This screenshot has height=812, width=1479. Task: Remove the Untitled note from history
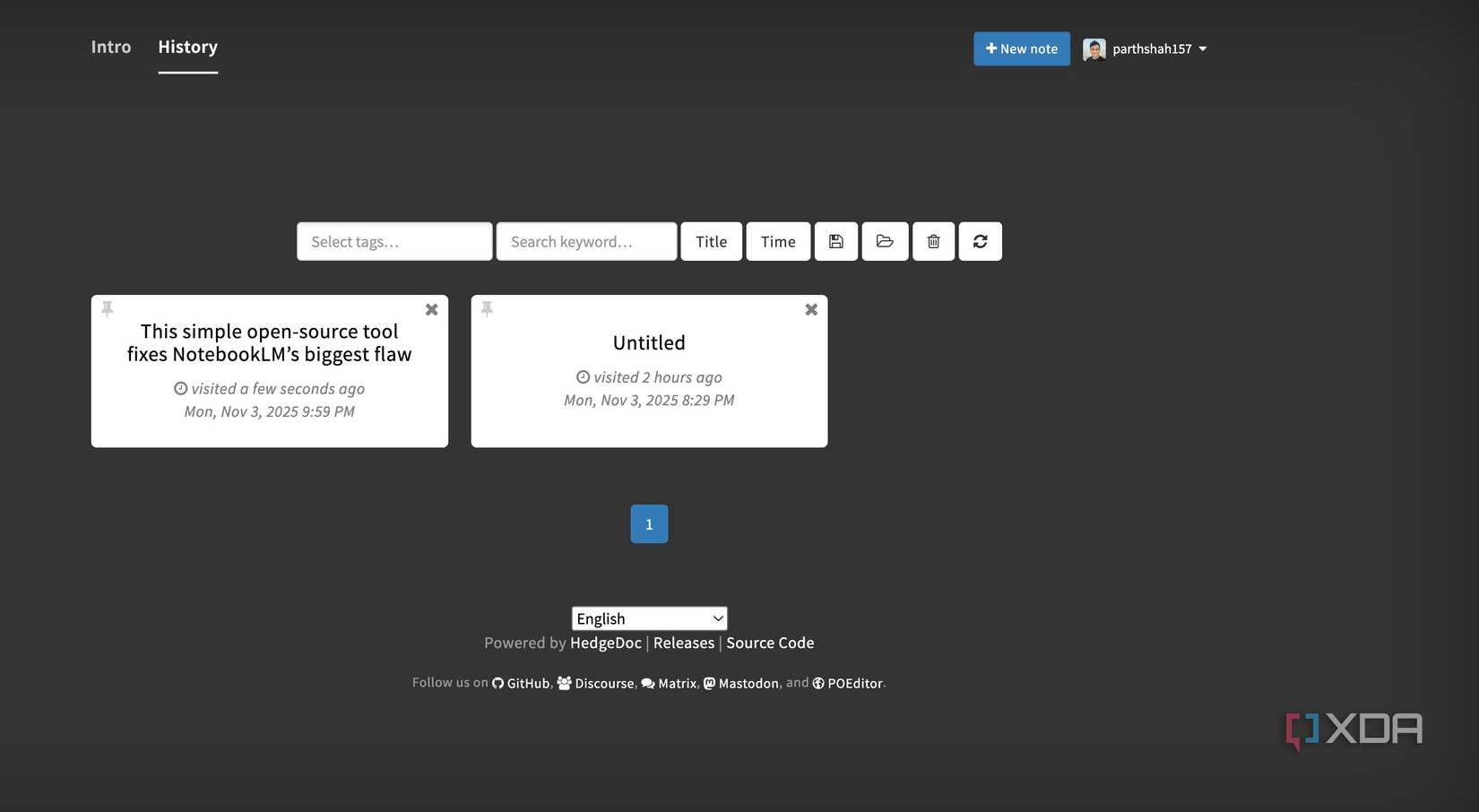810,308
